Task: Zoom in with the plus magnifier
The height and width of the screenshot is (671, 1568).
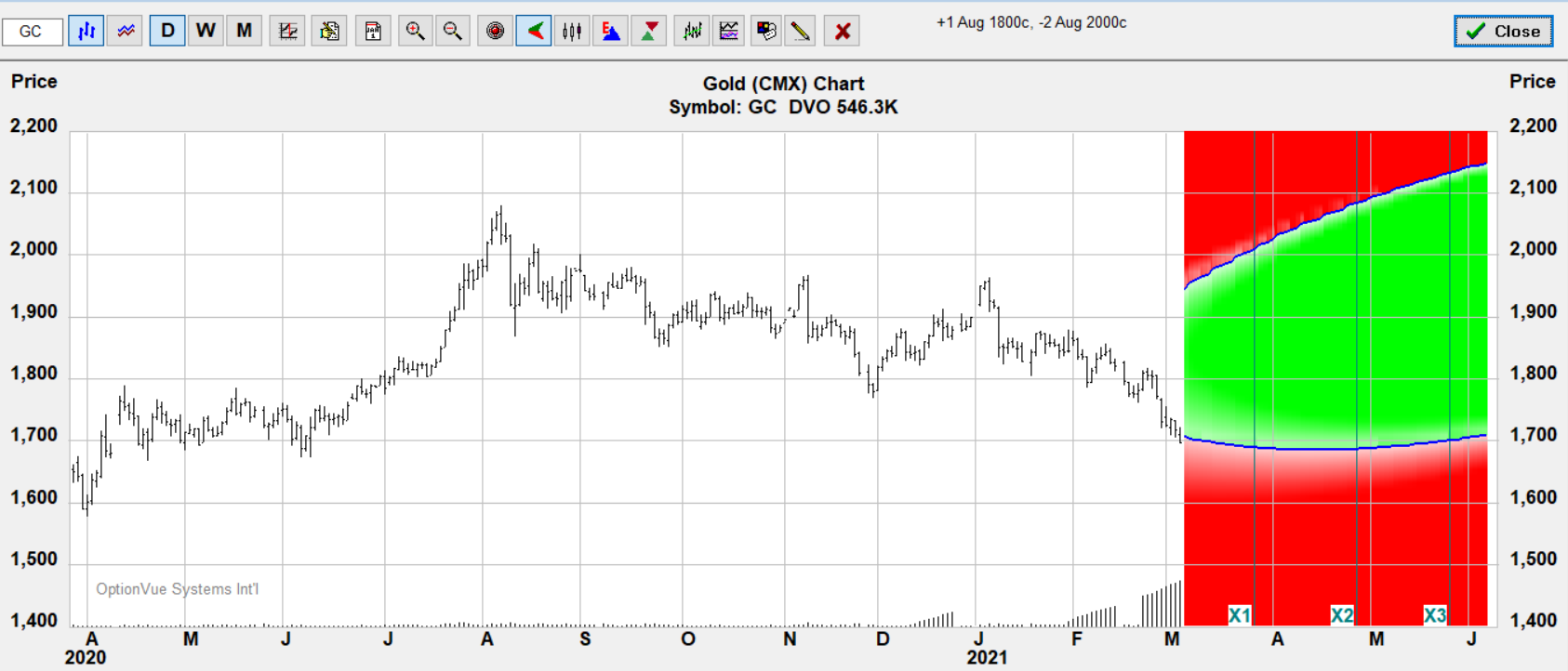Action: 415,31
